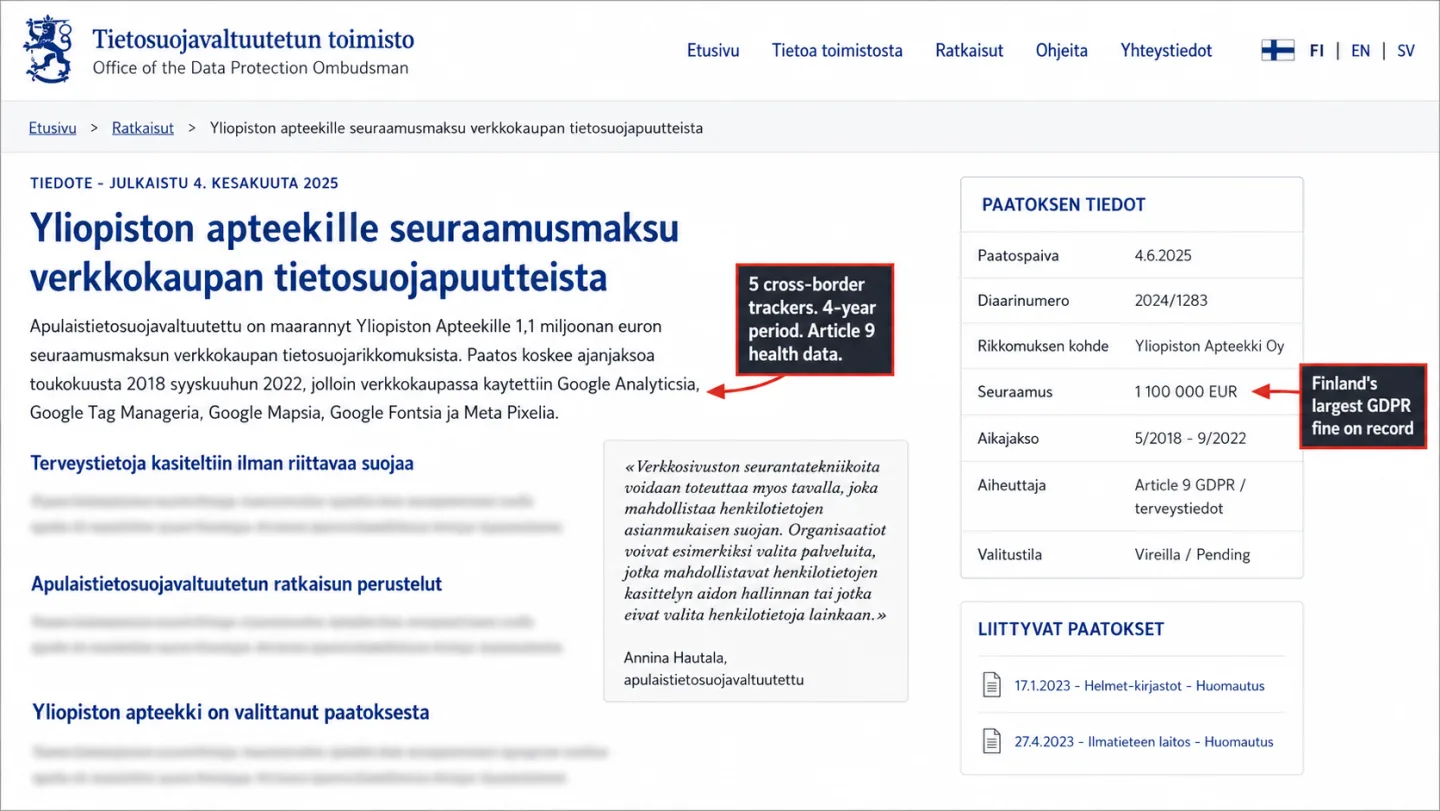Switch language to EN
Screen dimensions: 1440x811
pos(1360,50)
